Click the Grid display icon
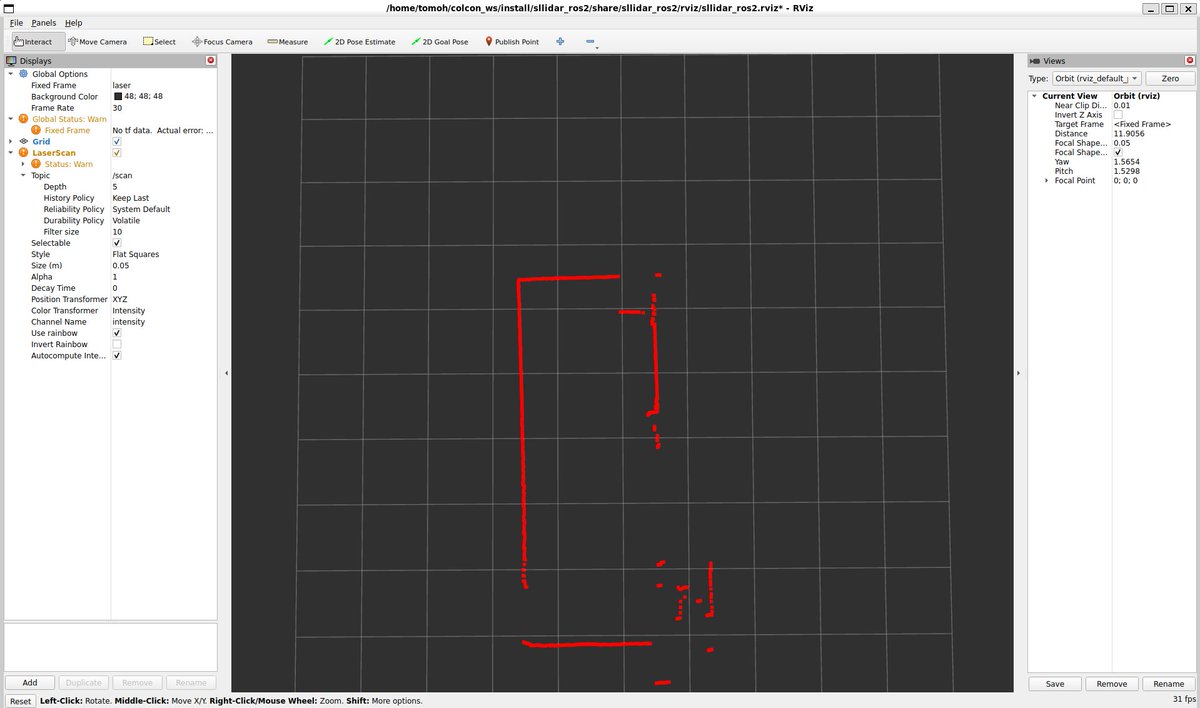The image size is (1200, 708). point(24,142)
